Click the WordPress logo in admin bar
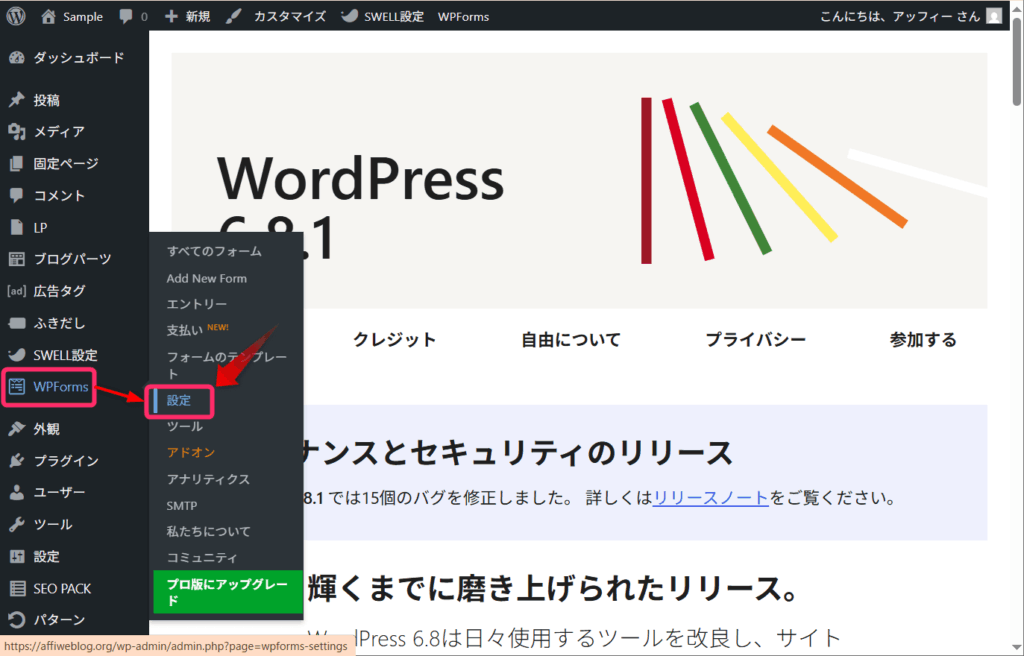Image resolution: width=1024 pixels, height=656 pixels. tap(16, 16)
